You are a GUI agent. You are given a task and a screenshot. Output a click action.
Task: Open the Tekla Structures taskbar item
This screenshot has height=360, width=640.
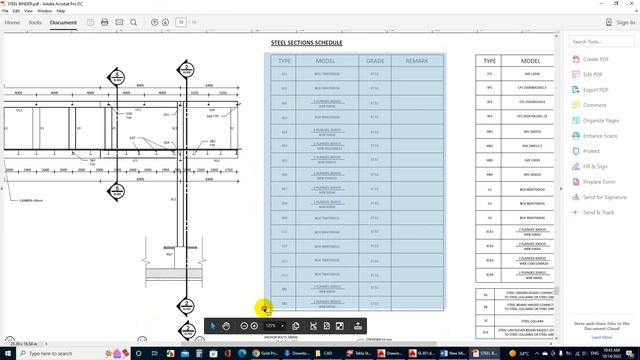tap(359, 353)
